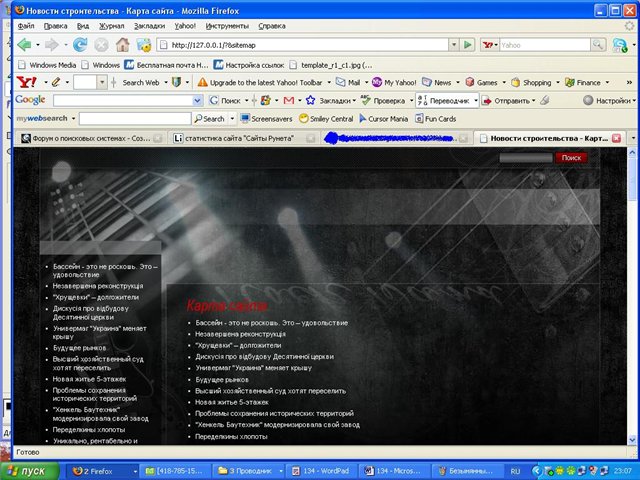Open the Файл menu
Image resolution: width=640 pixels, height=480 pixels.
pyautogui.click(x=26, y=26)
